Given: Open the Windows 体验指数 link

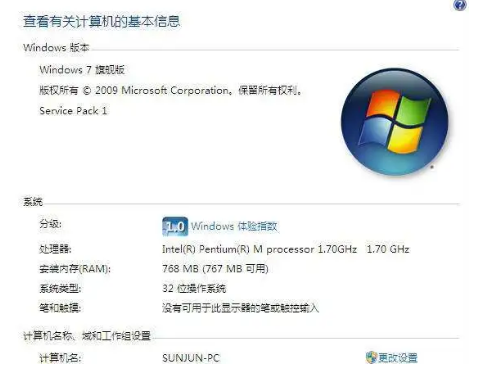Looking at the screenshot, I should click(x=234, y=226).
